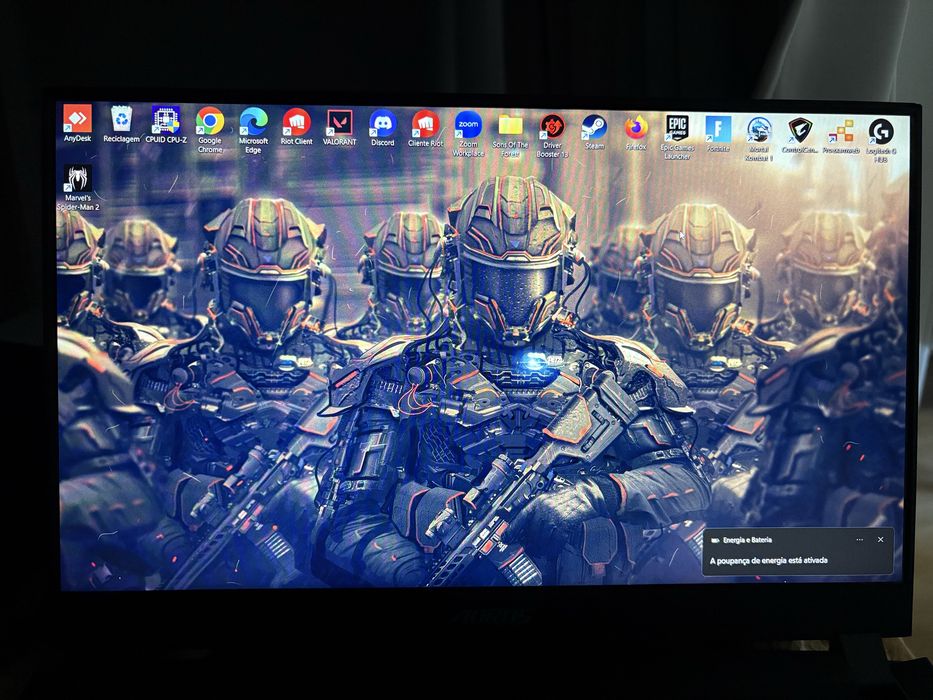Select the Epic Games Launcher shortcut

pyautogui.click(x=677, y=138)
